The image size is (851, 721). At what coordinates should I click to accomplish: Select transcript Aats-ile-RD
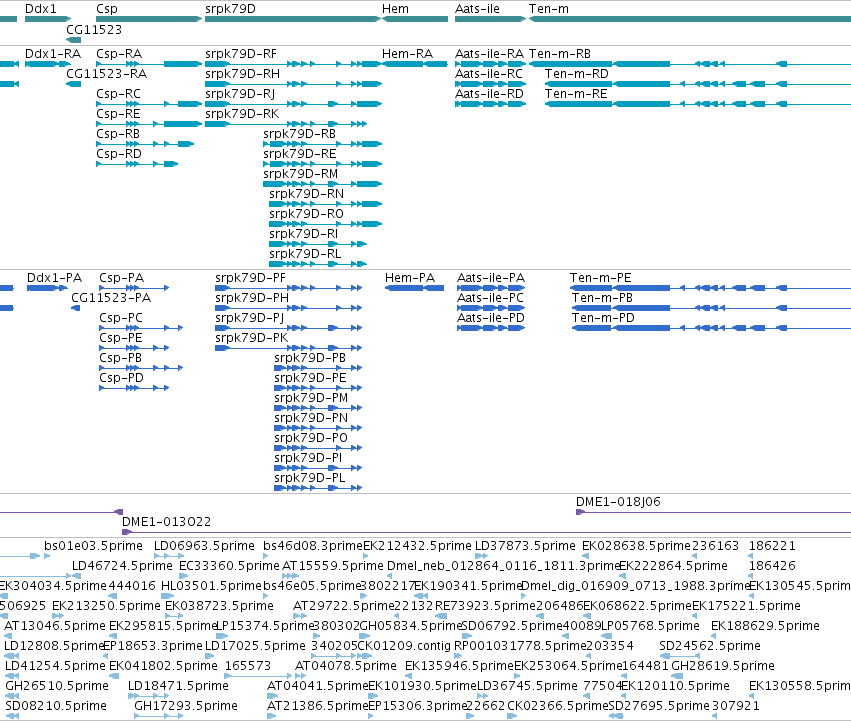(489, 94)
